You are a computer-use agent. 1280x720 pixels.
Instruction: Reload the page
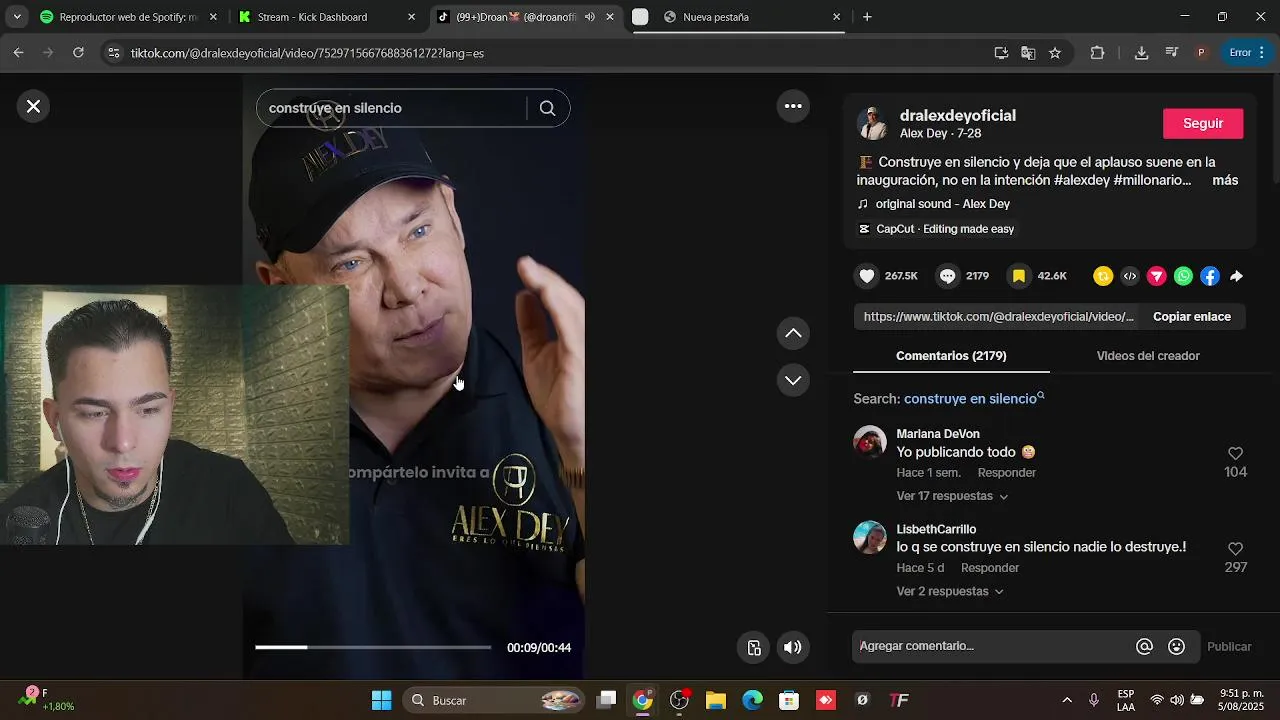[x=78, y=53]
